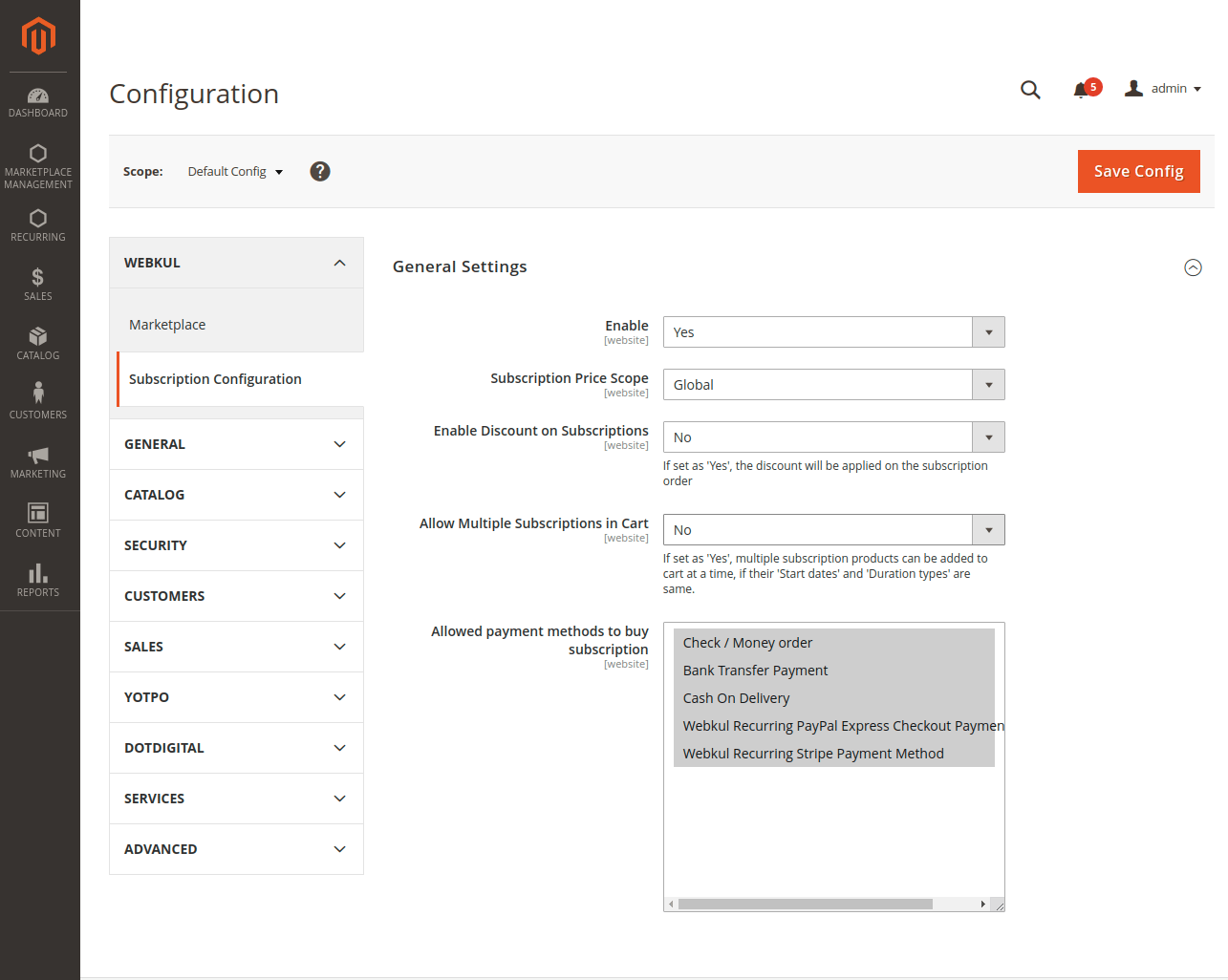This screenshot has height=980, width=1228.
Task: Open the Content layout icon
Action: pos(38,513)
